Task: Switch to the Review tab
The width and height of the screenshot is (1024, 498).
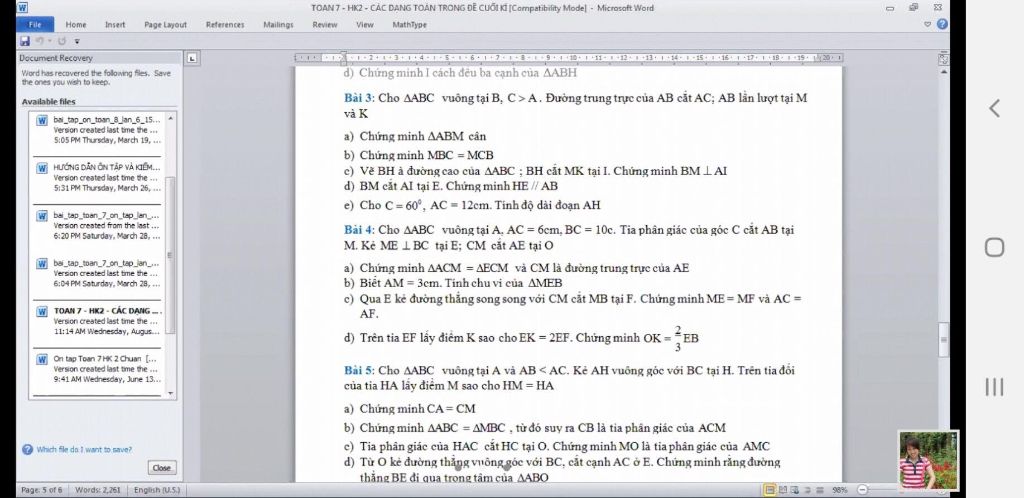Action: coord(325,25)
